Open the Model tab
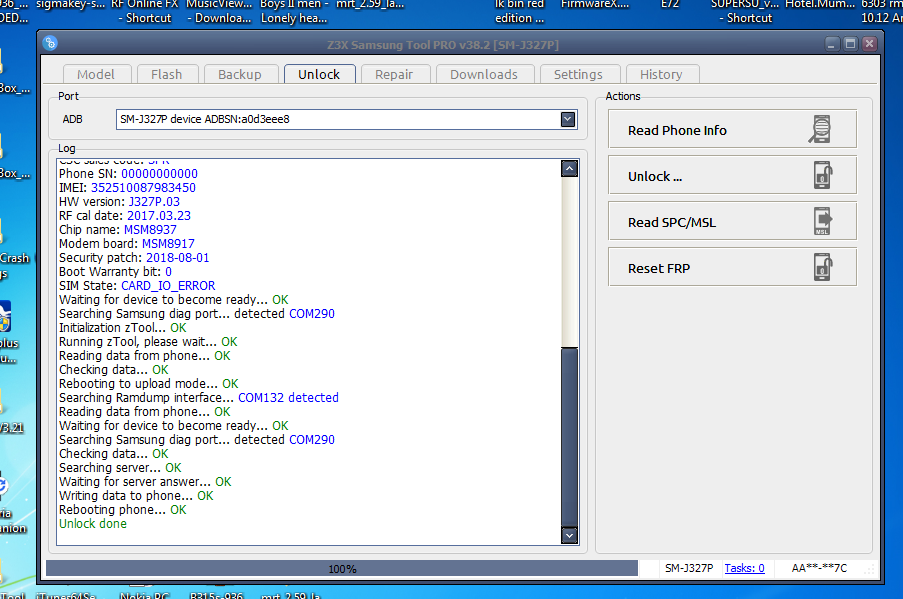This screenshot has width=903, height=599. (x=96, y=74)
